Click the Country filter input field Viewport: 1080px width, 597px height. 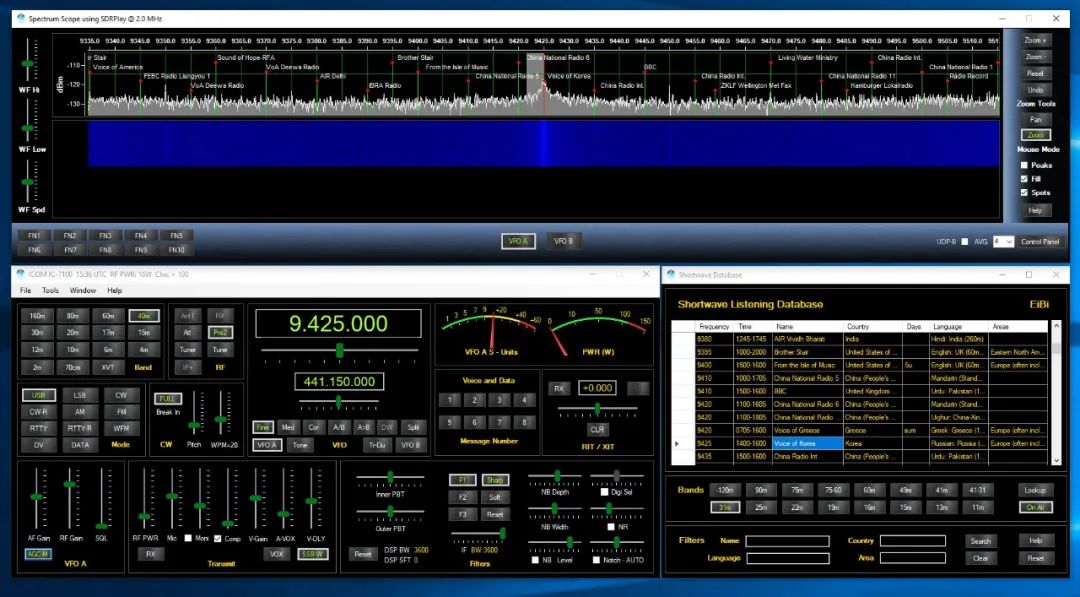click(x=912, y=540)
